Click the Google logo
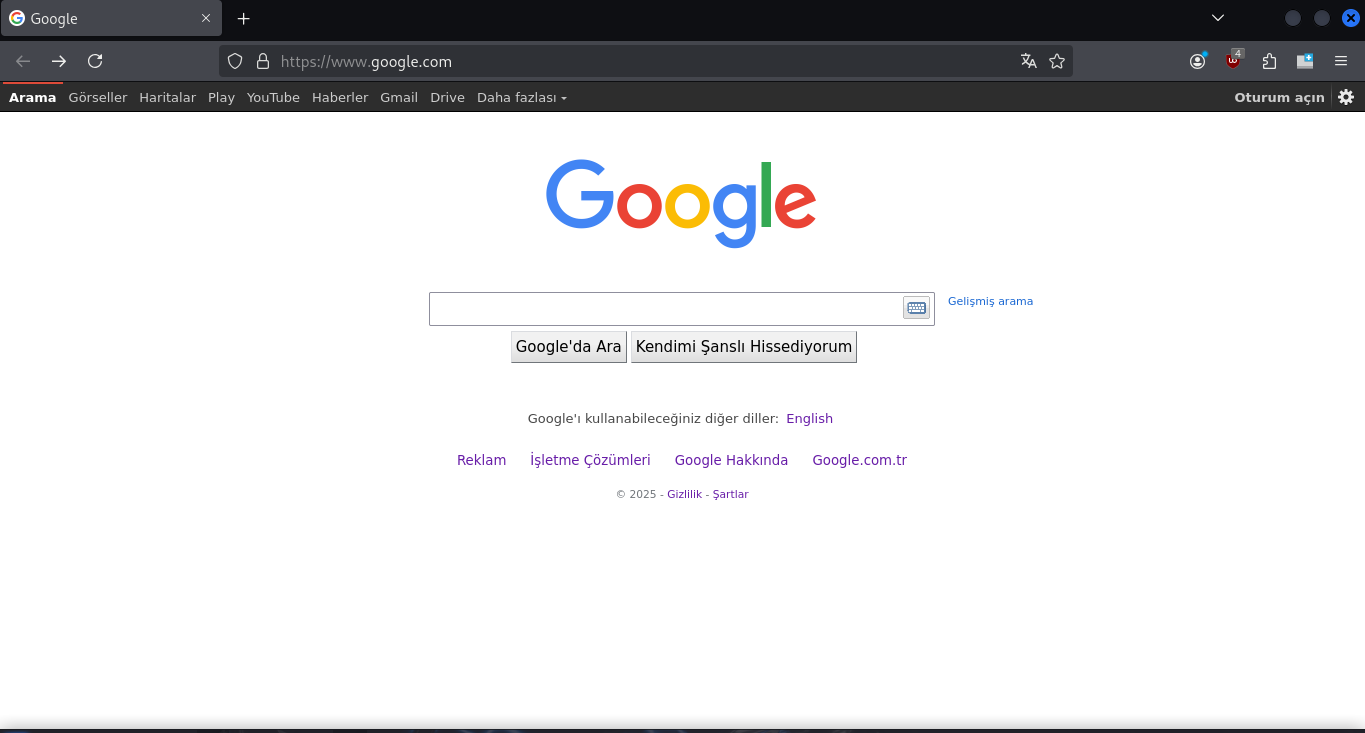 (681, 203)
